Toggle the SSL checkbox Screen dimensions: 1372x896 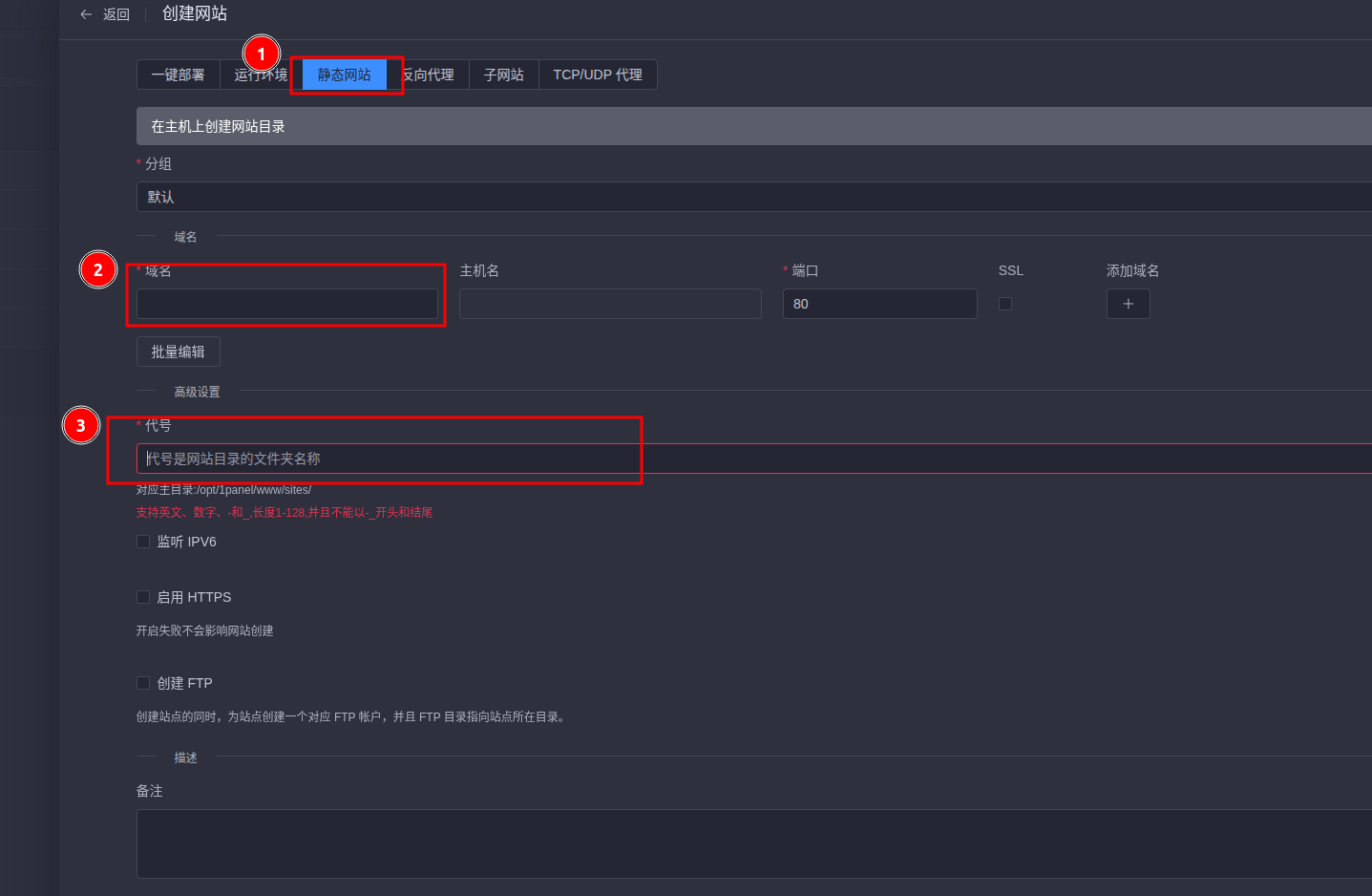(x=1005, y=304)
